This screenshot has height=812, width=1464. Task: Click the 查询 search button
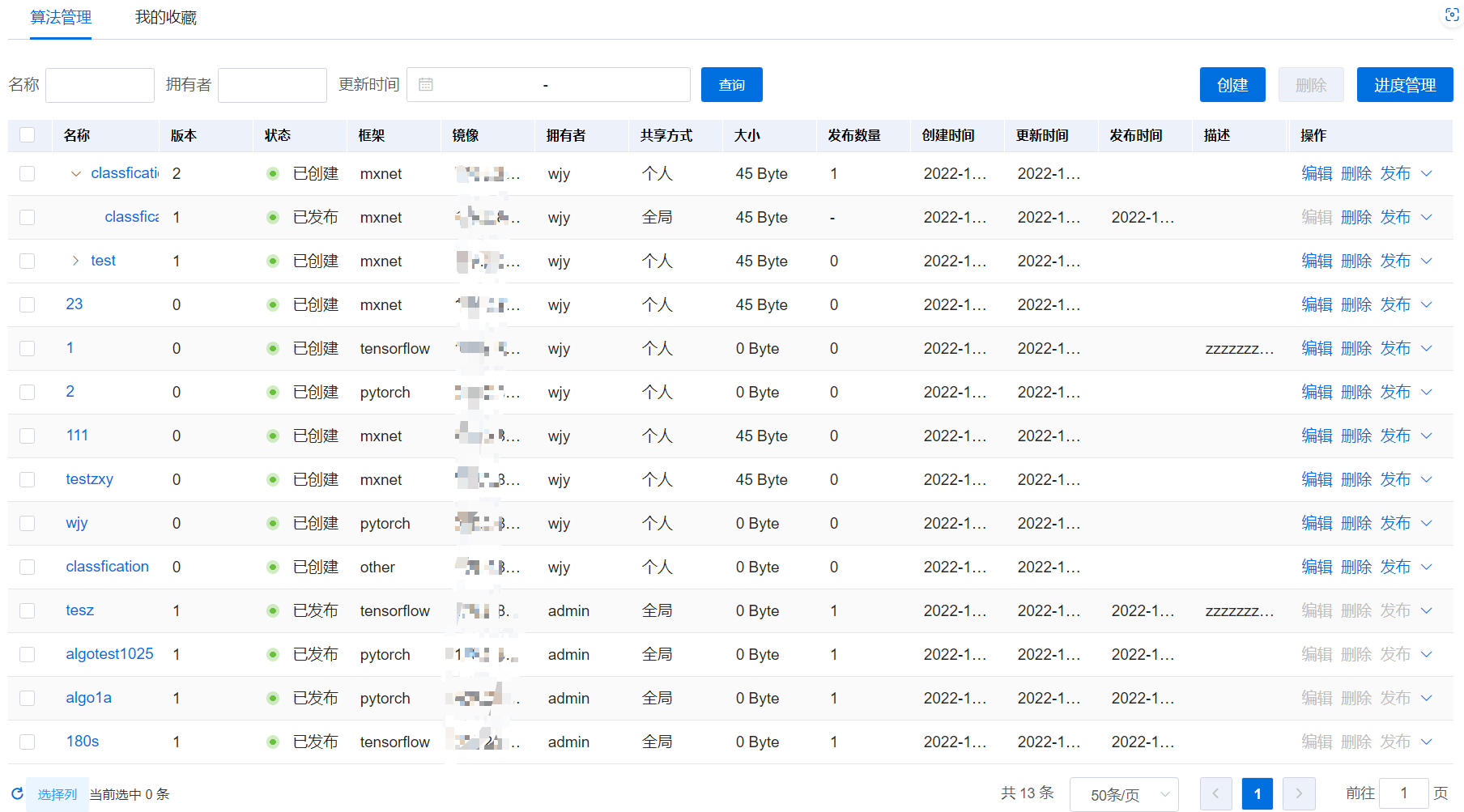point(731,85)
